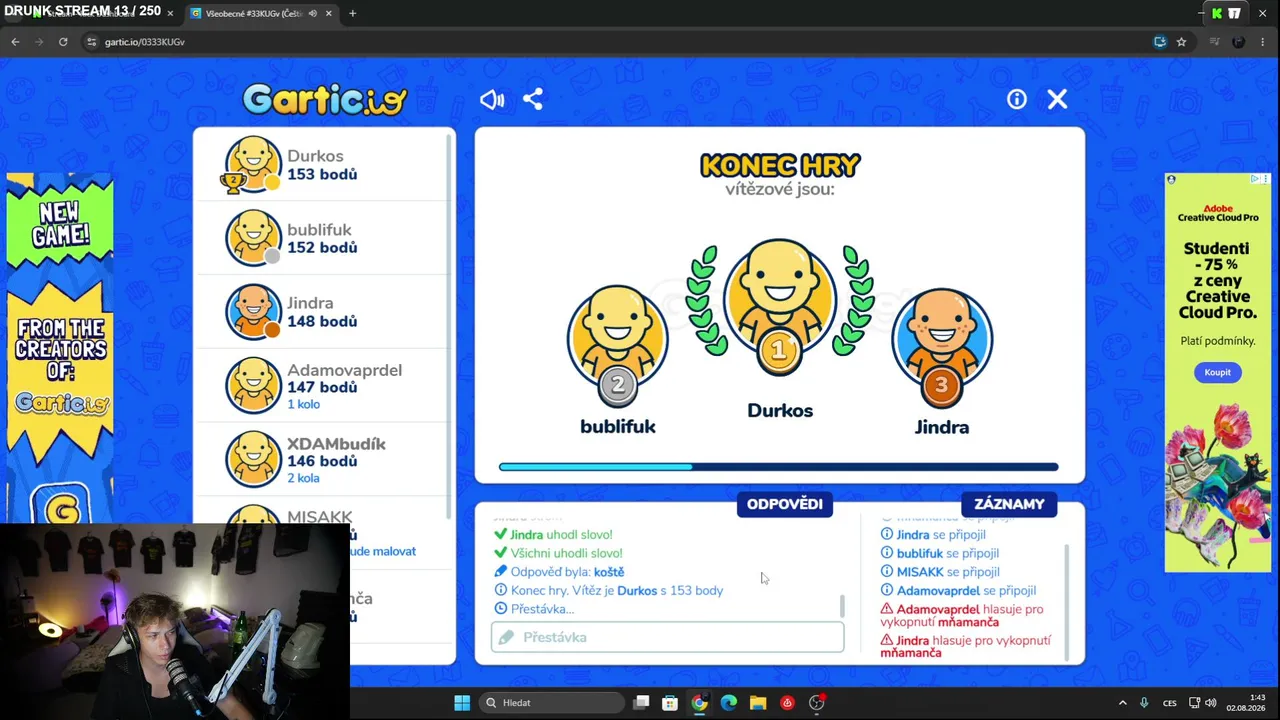Click 'MISAKK se připojil' log entry

point(940,572)
